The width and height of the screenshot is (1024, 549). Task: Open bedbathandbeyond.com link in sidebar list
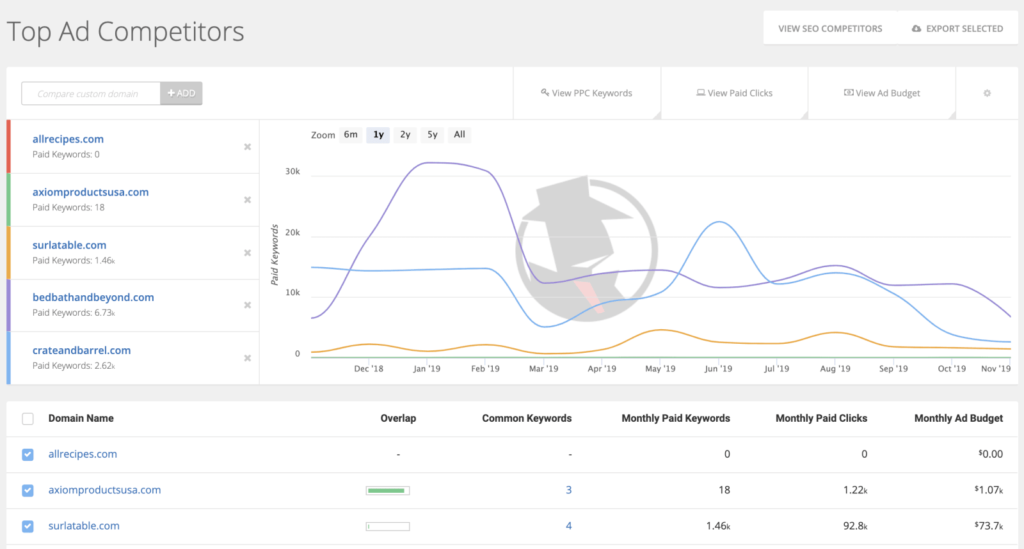tap(93, 297)
